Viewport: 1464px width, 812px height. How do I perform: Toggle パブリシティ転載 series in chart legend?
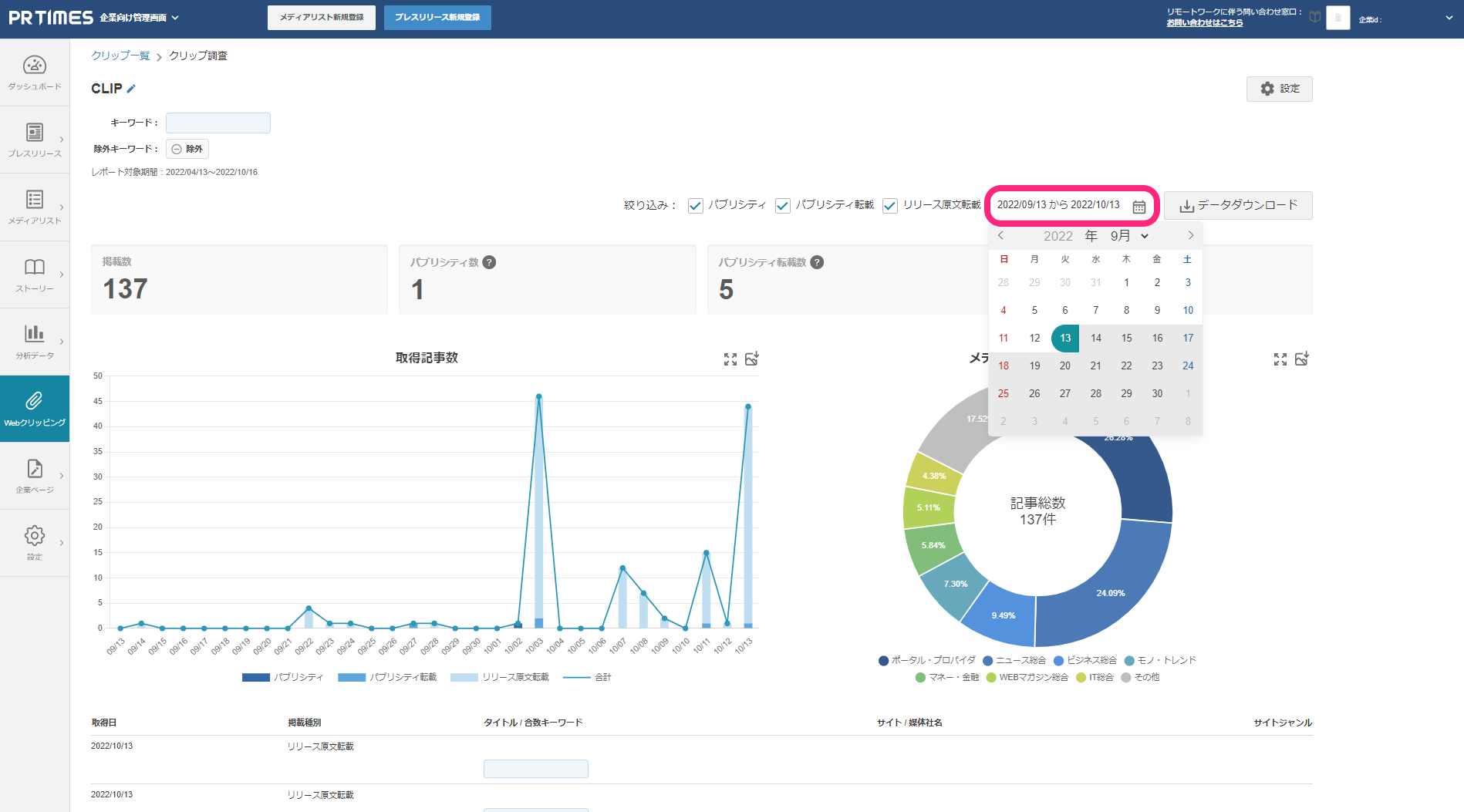[387, 677]
